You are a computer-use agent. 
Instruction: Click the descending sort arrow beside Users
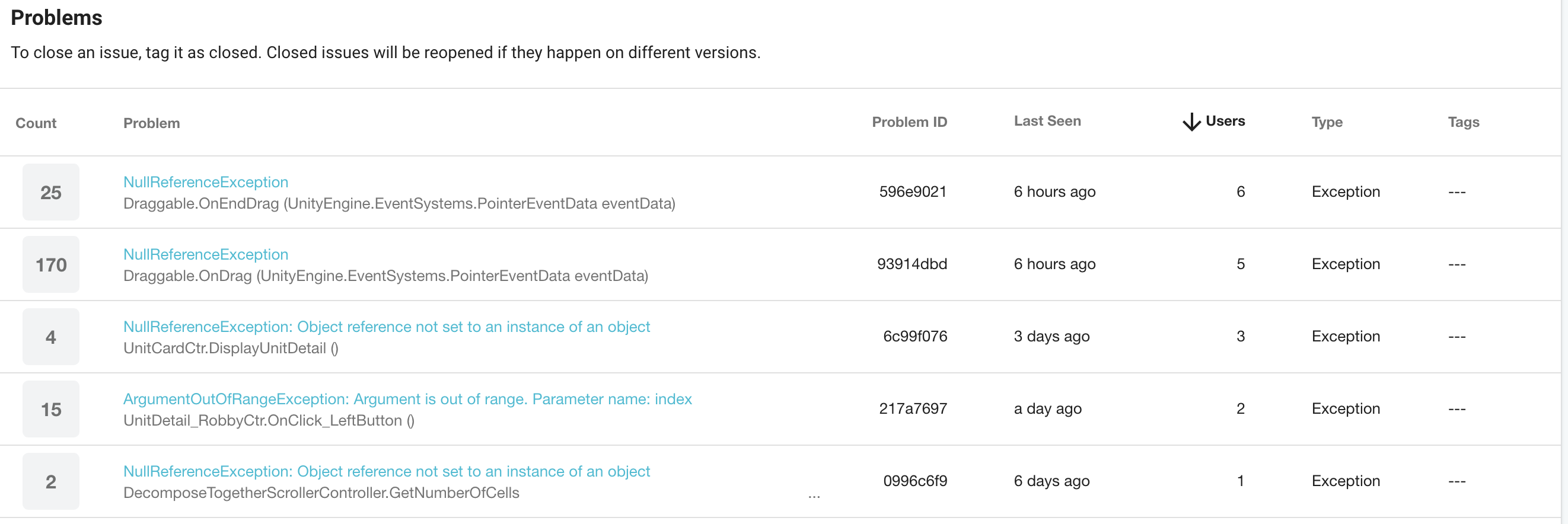tap(1191, 122)
